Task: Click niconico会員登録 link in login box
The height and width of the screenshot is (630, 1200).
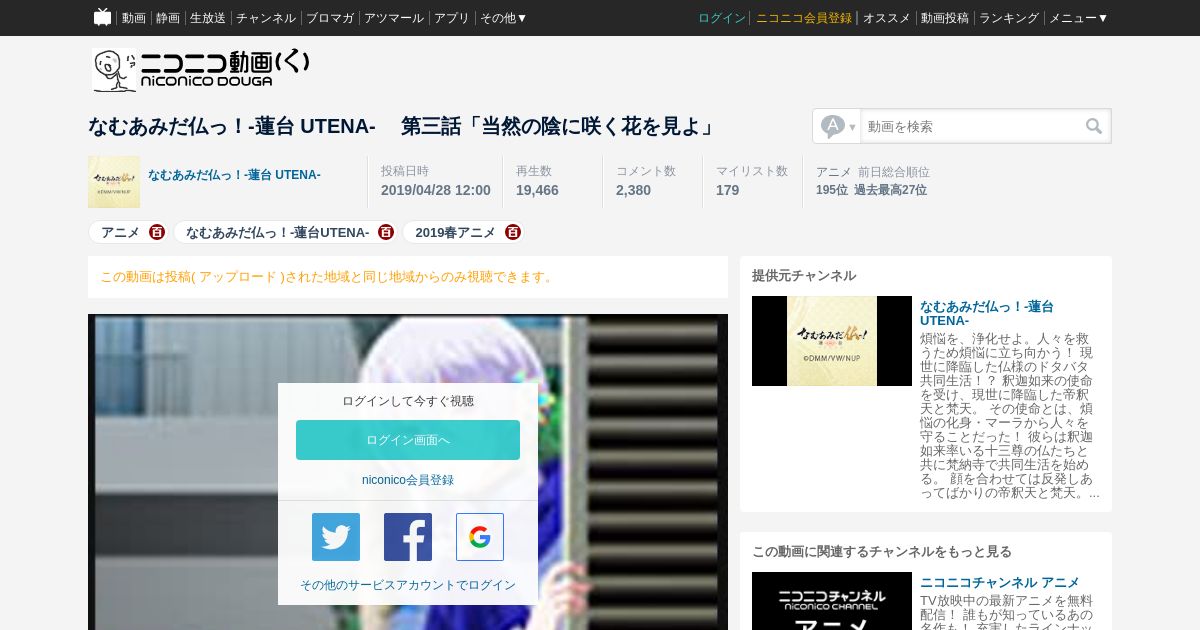Action: click(408, 480)
